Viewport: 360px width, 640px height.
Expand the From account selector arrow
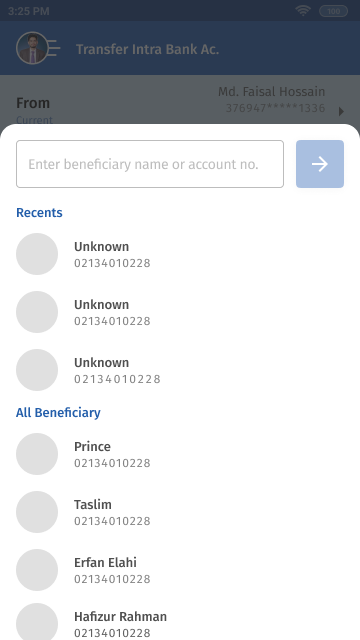(x=341, y=111)
